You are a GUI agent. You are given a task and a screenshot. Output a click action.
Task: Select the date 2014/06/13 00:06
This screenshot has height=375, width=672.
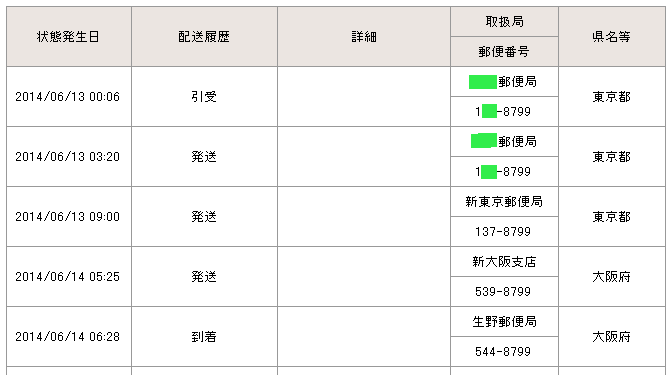click(x=68, y=97)
